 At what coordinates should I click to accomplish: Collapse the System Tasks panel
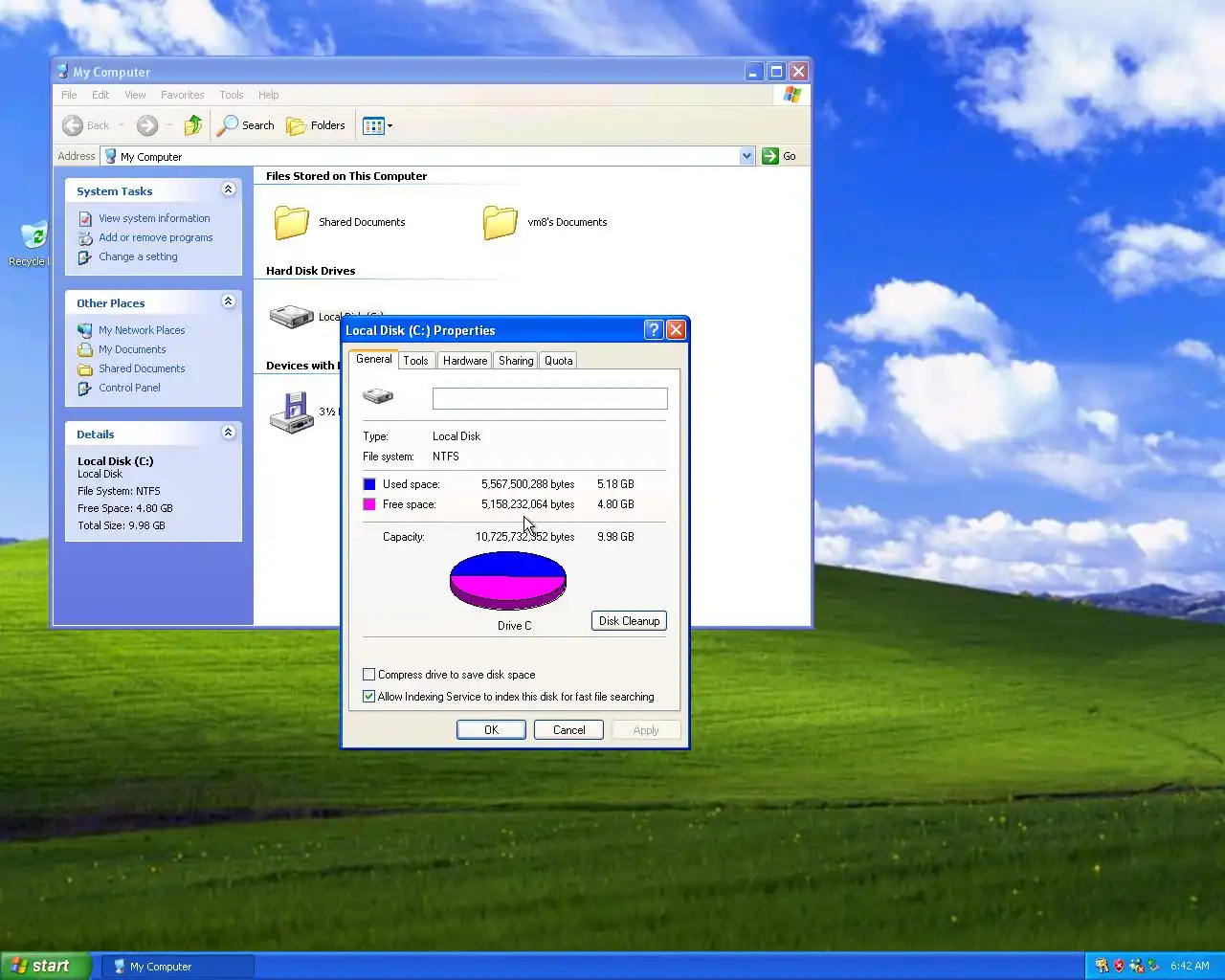[x=228, y=189]
